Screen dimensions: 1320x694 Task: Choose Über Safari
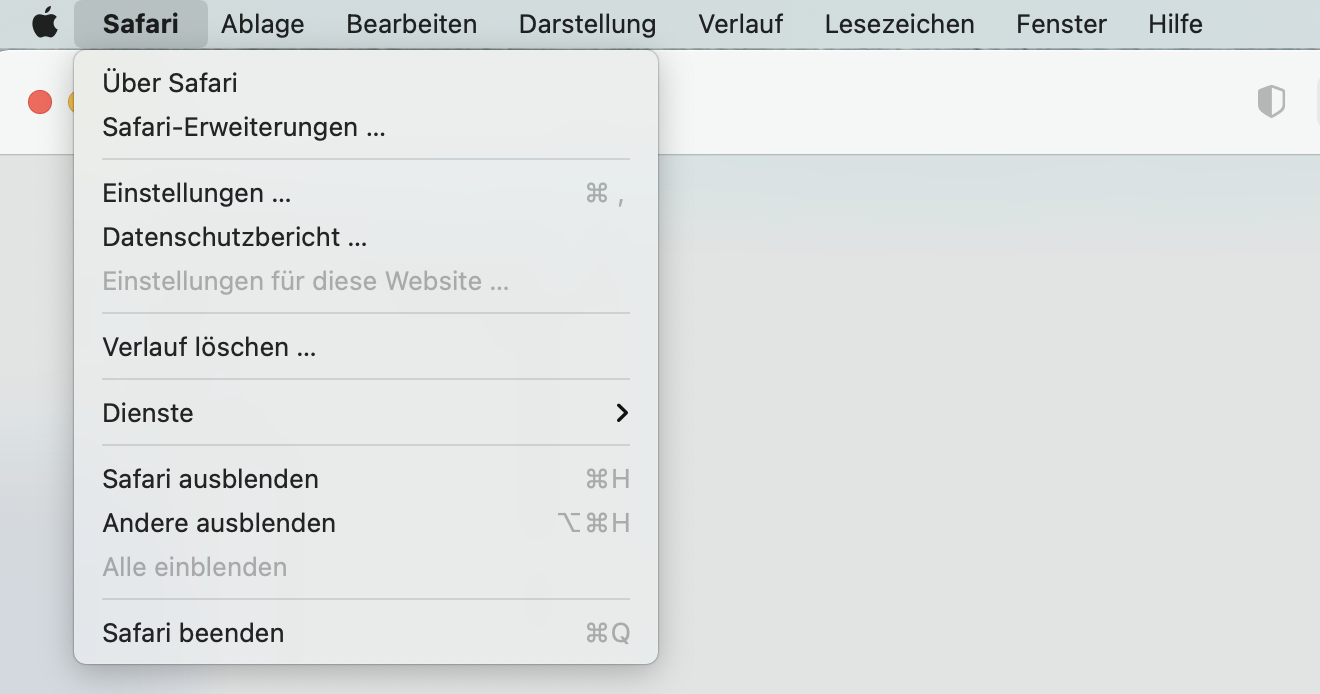click(170, 83)
